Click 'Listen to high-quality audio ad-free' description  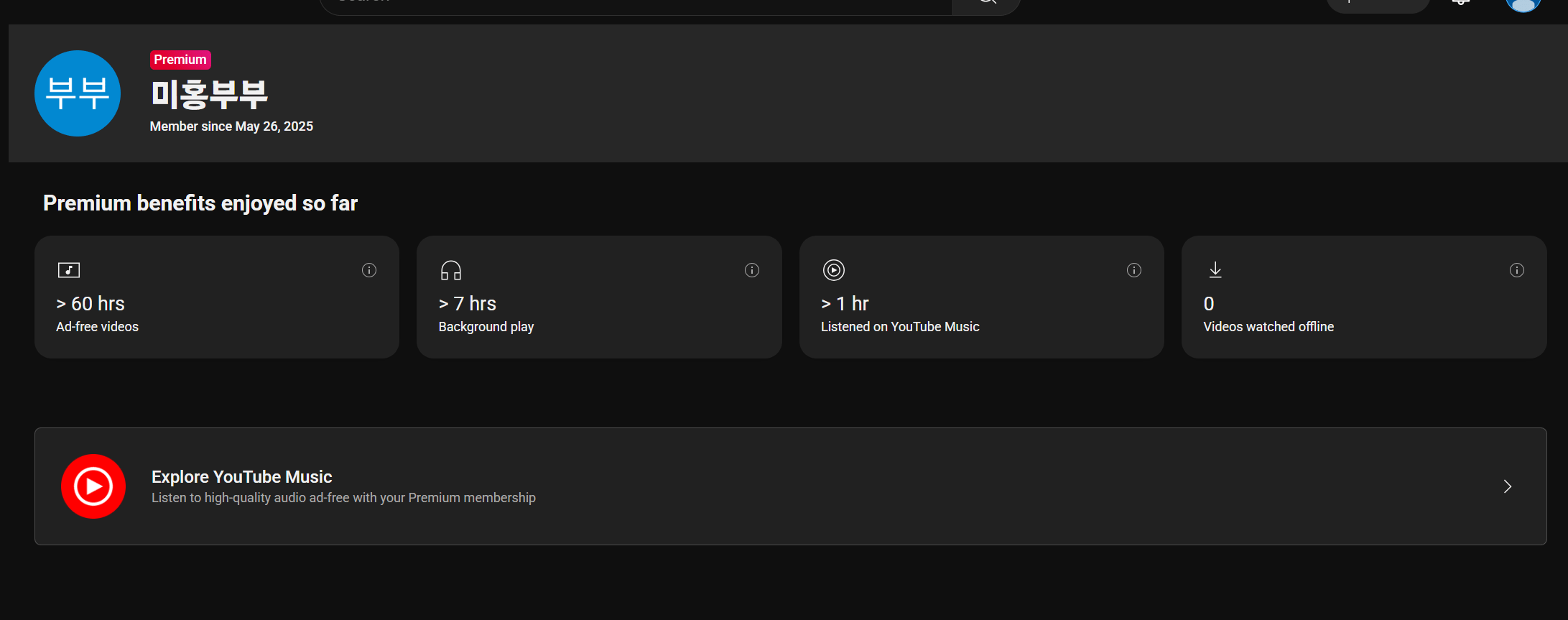[x=343, y=498]
